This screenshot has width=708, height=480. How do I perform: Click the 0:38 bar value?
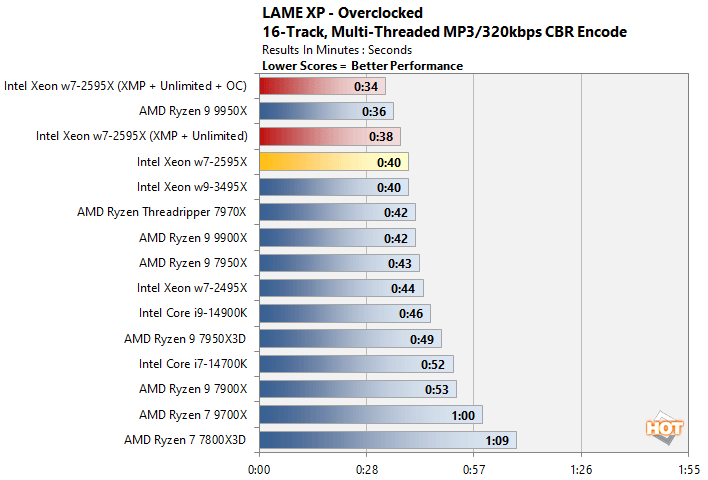381,137
